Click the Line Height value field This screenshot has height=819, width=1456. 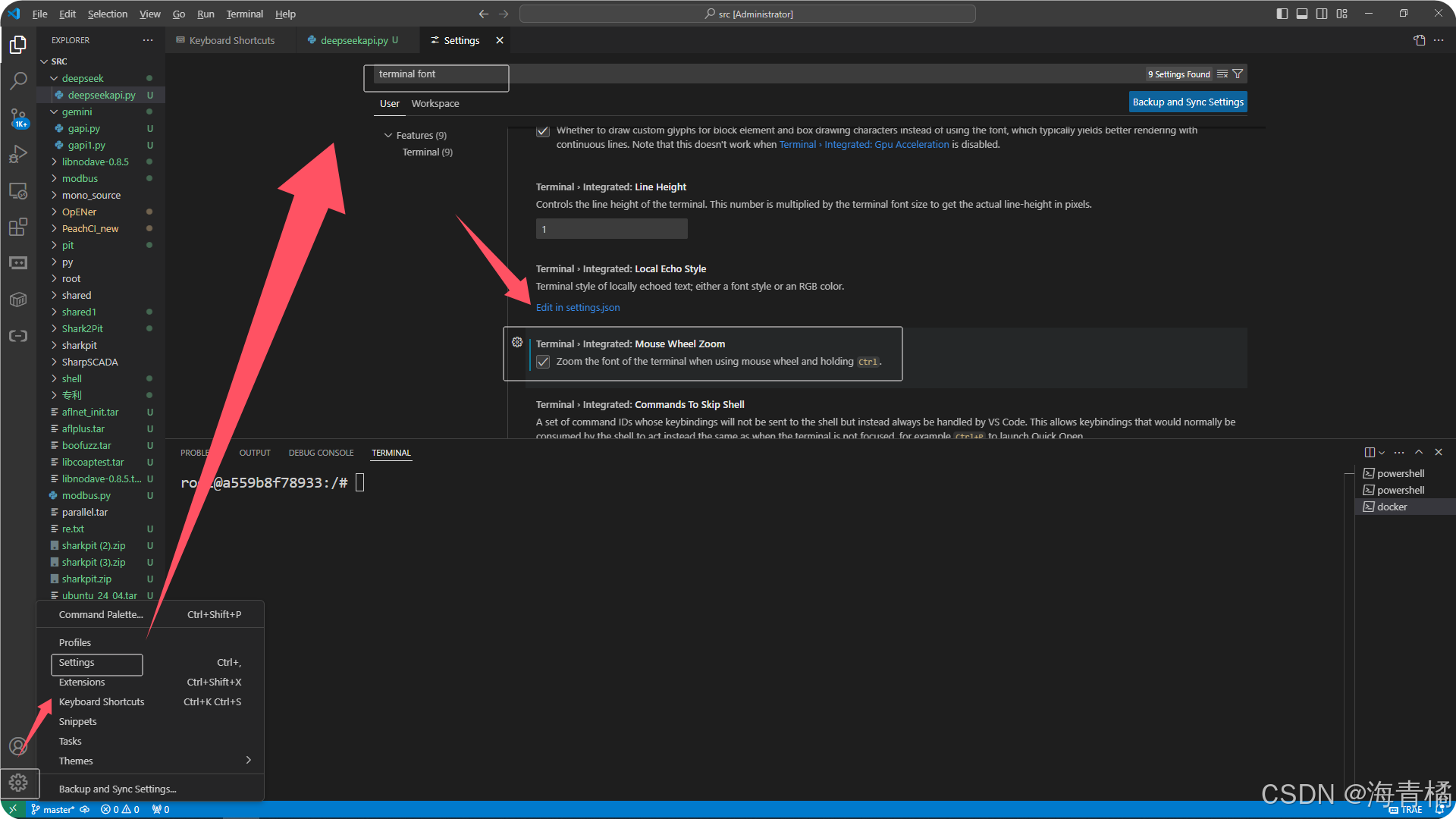point(611,229)
